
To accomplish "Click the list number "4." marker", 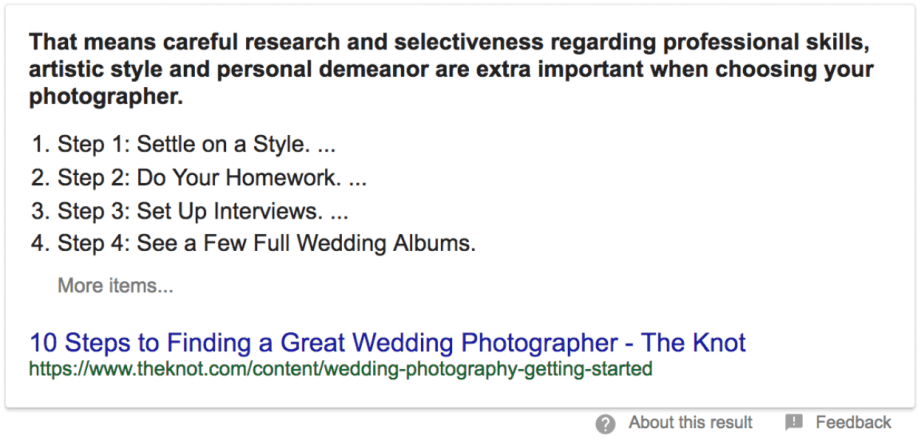I will pos(41,244).
